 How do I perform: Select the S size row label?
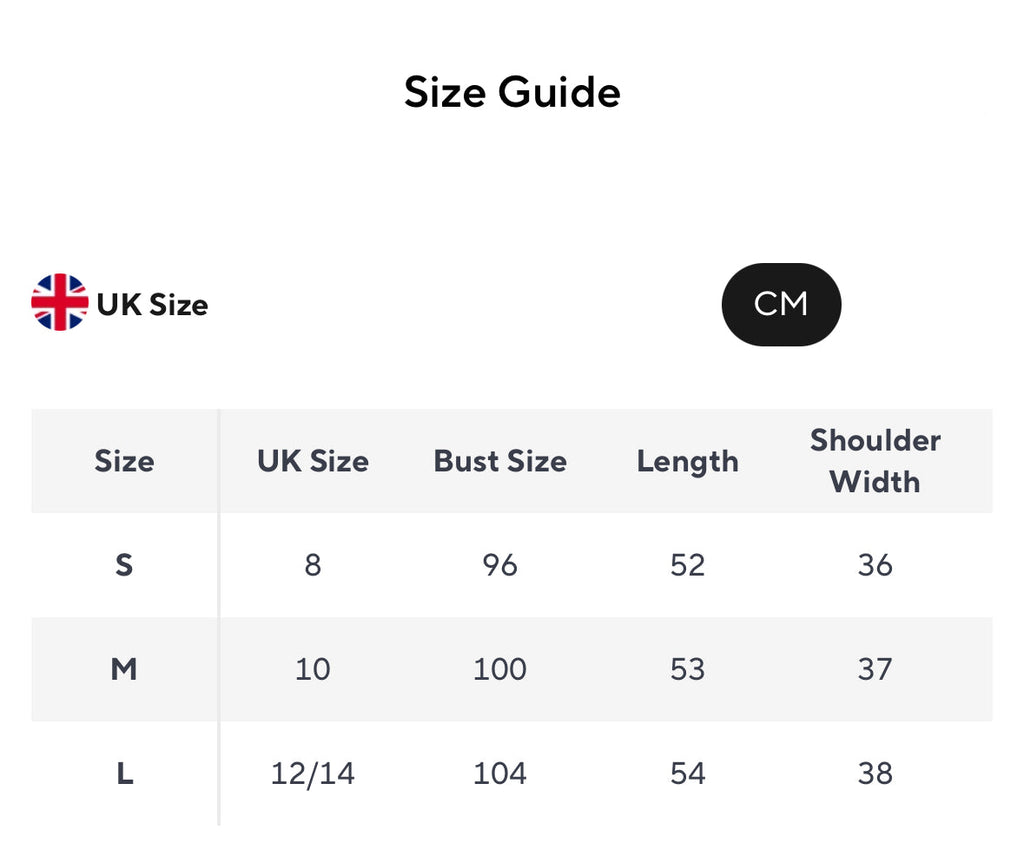pyautogui.click(x=124, y=565)
